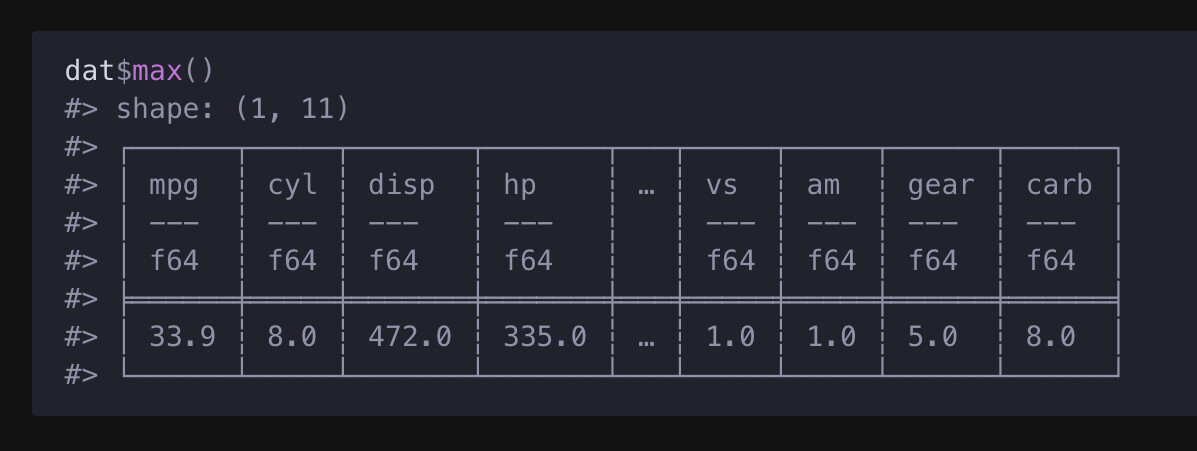This screenshot has width=1197, height=451.
Task: Select the cyl column header
Action: [292, 185]
